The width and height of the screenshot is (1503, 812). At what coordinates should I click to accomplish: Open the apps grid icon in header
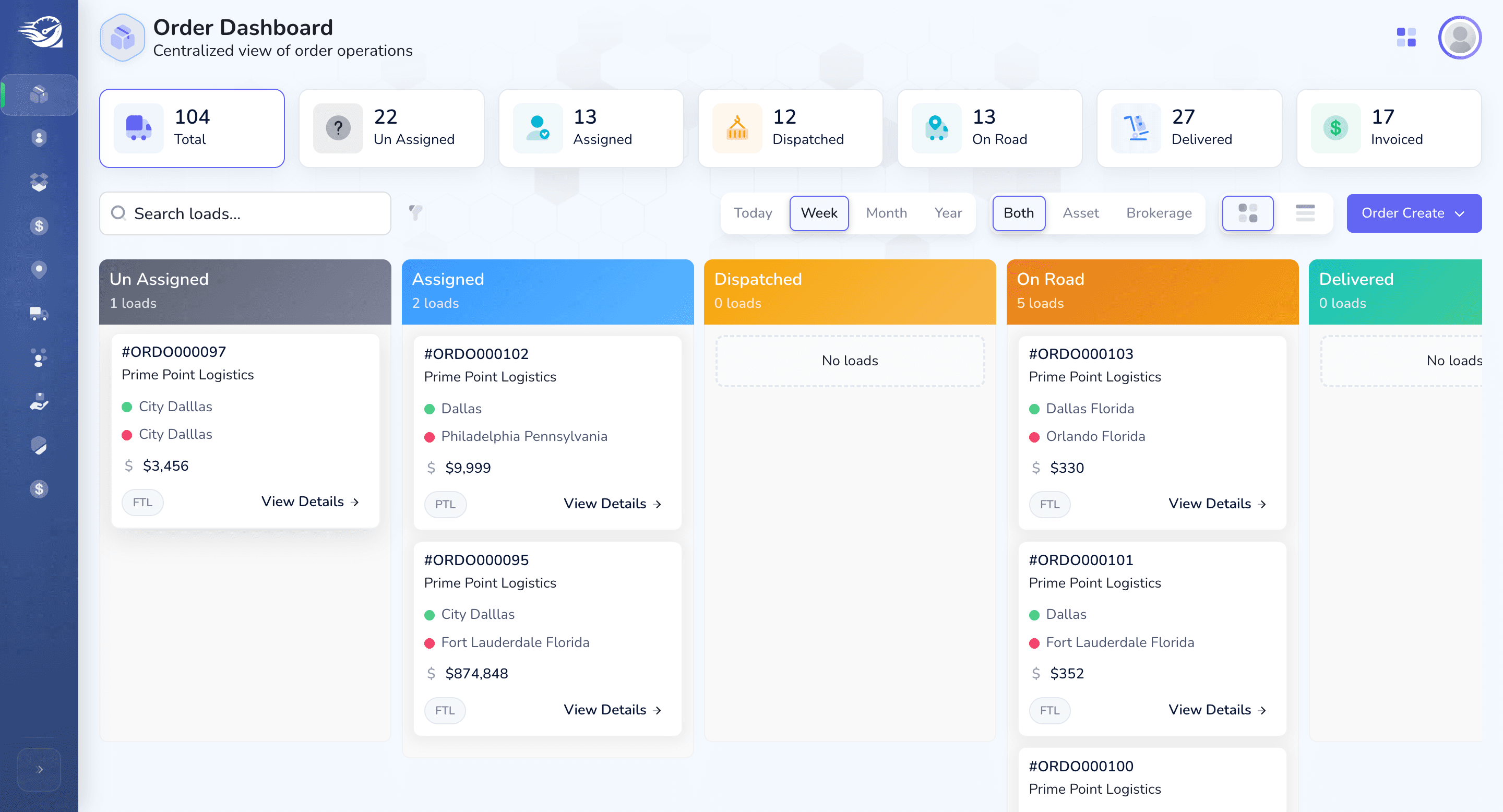click(1406, 38)
